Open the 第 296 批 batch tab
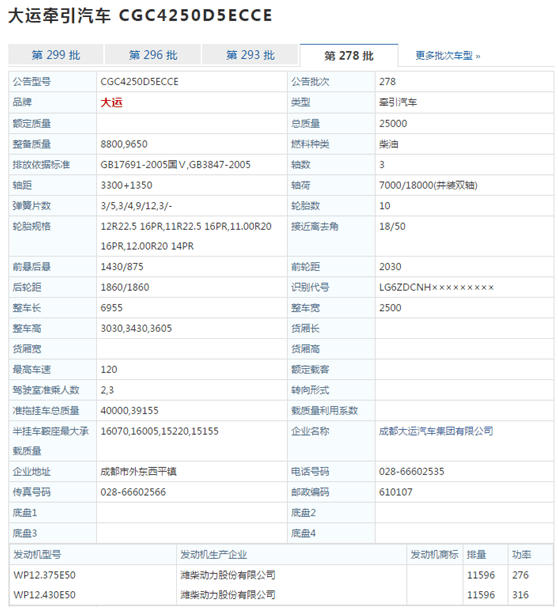Image resolution: width=558 pixels, height=609 pixels. click(153, 55)
